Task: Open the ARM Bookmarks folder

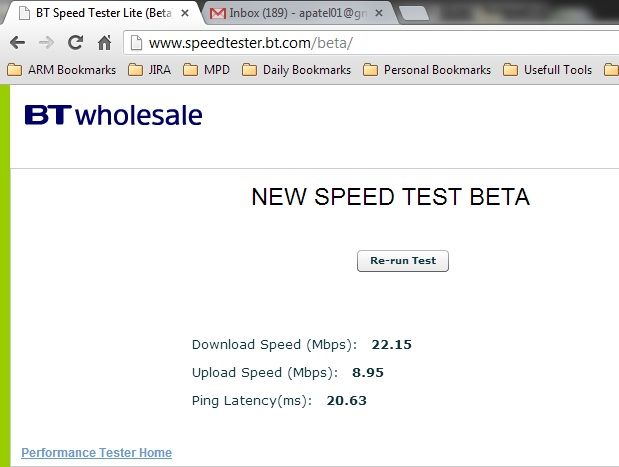Action: coord(62,70)
